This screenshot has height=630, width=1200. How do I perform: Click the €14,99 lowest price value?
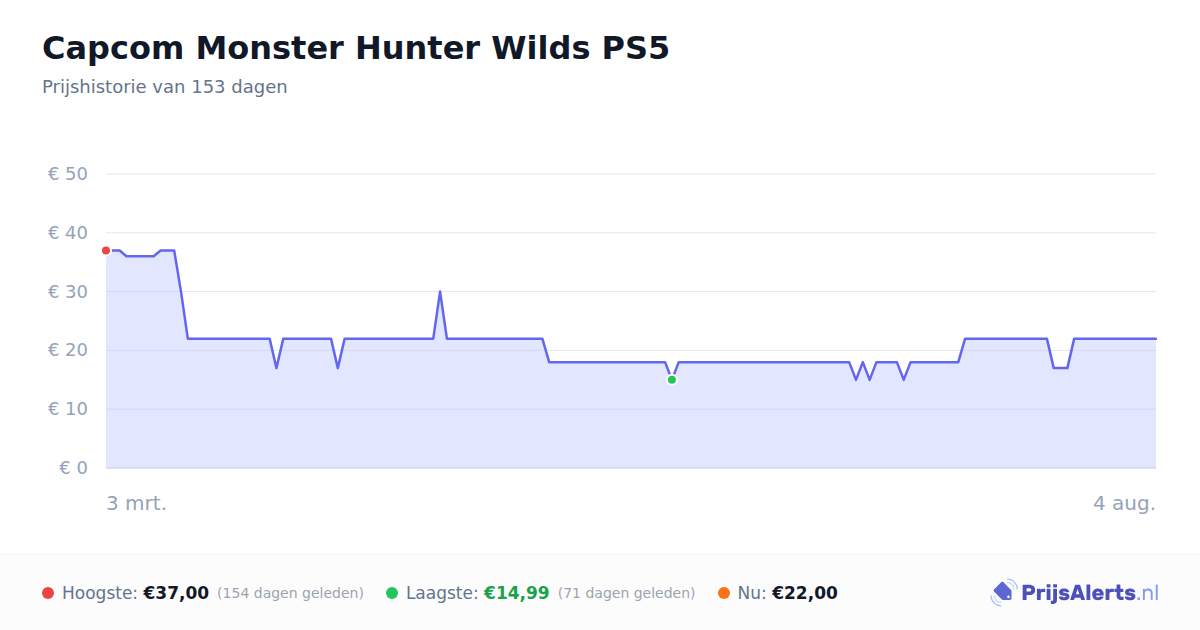517,593
